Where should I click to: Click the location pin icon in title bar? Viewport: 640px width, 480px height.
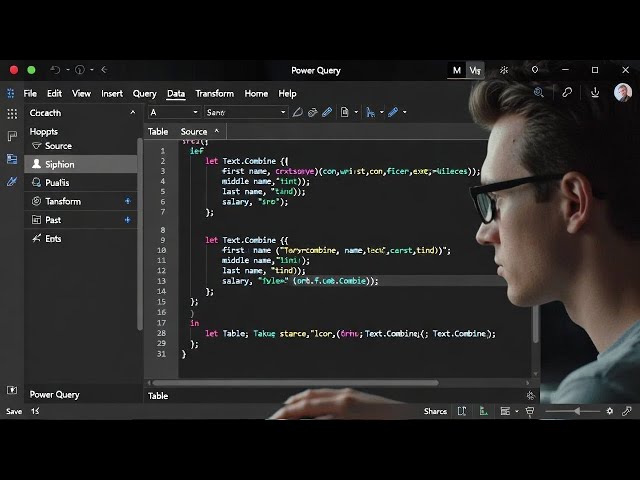coord(535,70)
